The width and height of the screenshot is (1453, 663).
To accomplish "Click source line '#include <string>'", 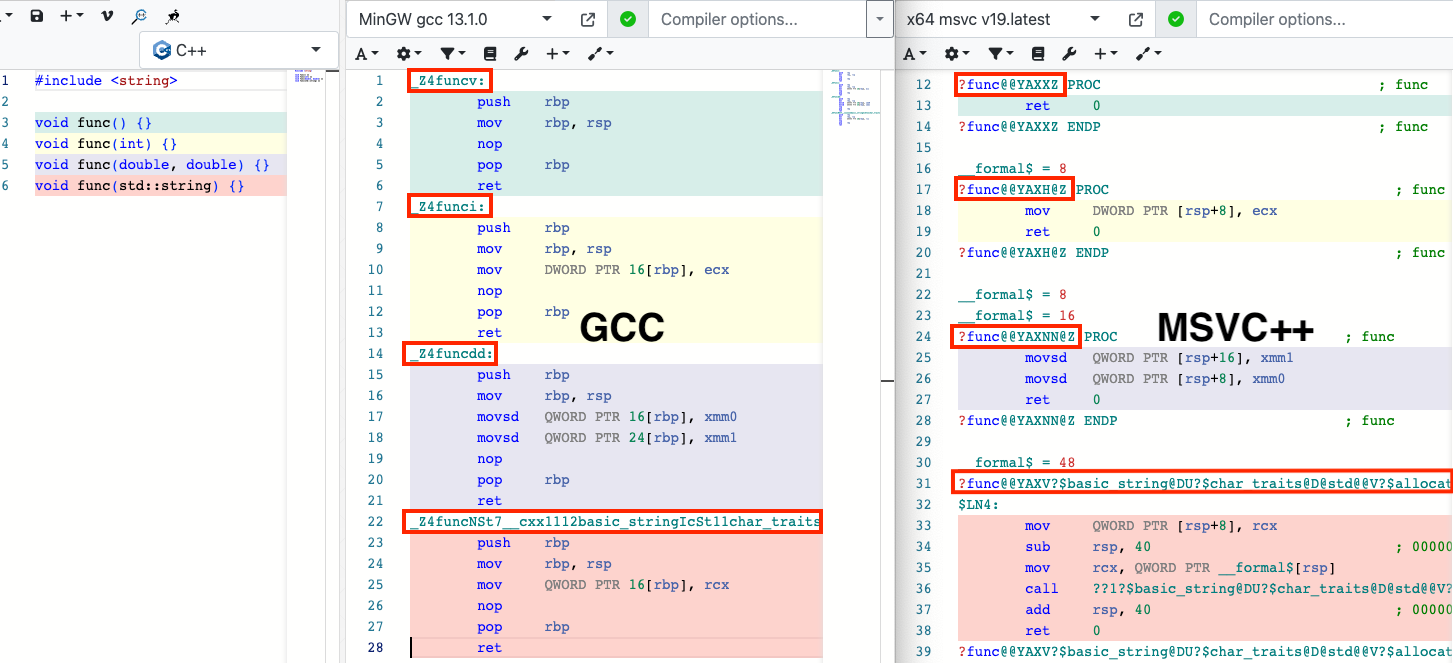I will (106, 81).
